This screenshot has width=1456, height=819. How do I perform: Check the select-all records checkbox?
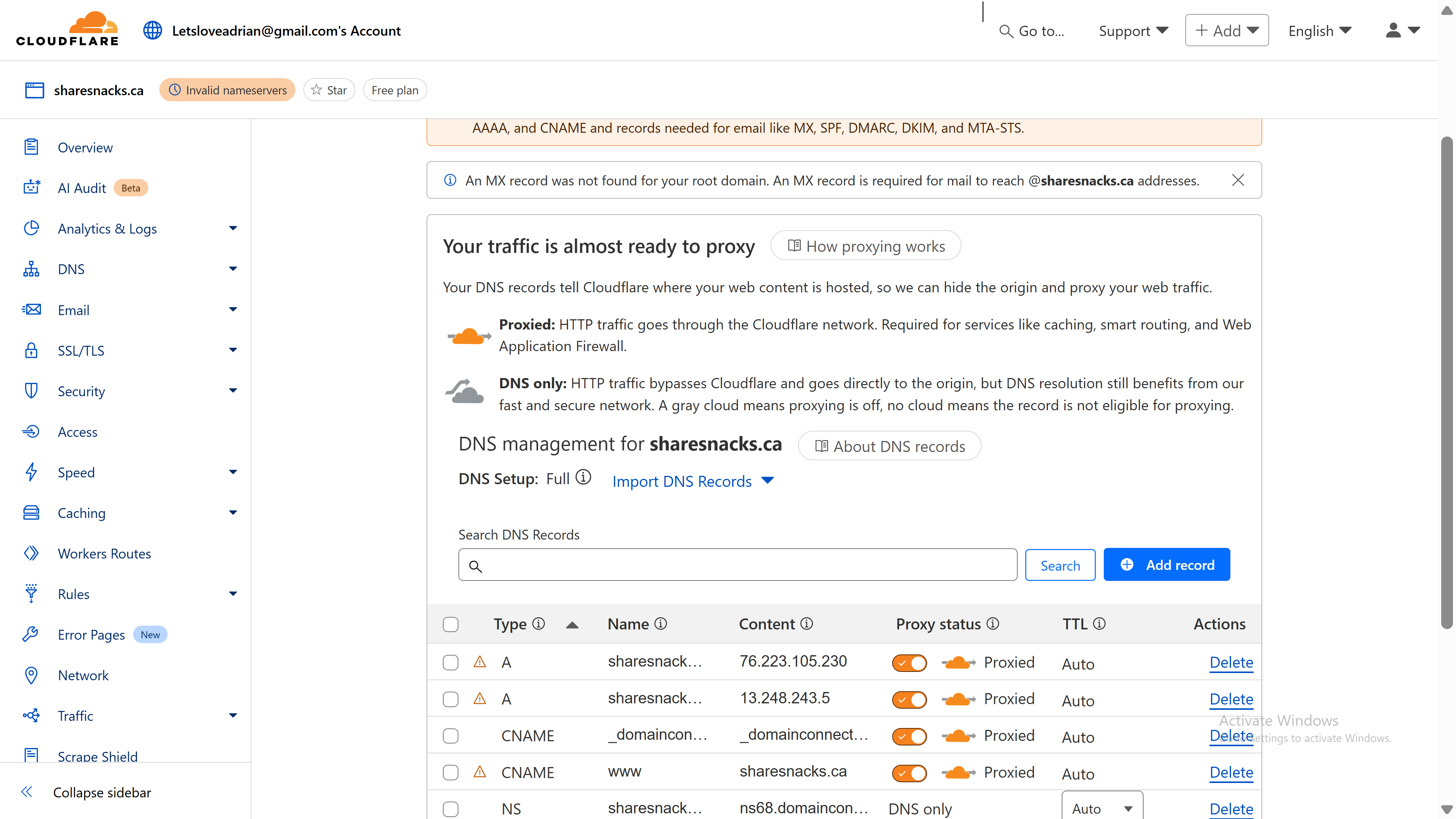(x=450, y=624)
